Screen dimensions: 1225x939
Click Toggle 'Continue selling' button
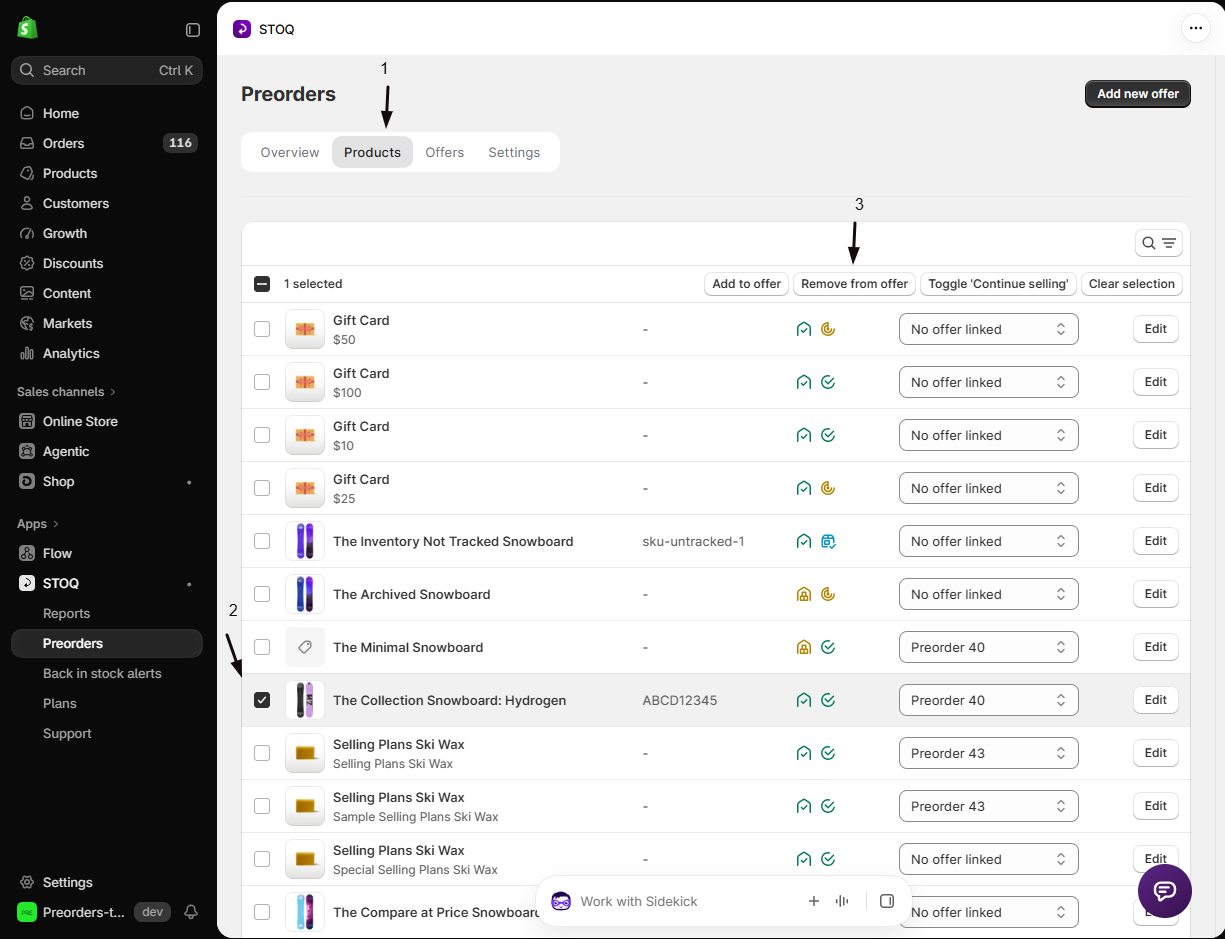coord(998,284)
